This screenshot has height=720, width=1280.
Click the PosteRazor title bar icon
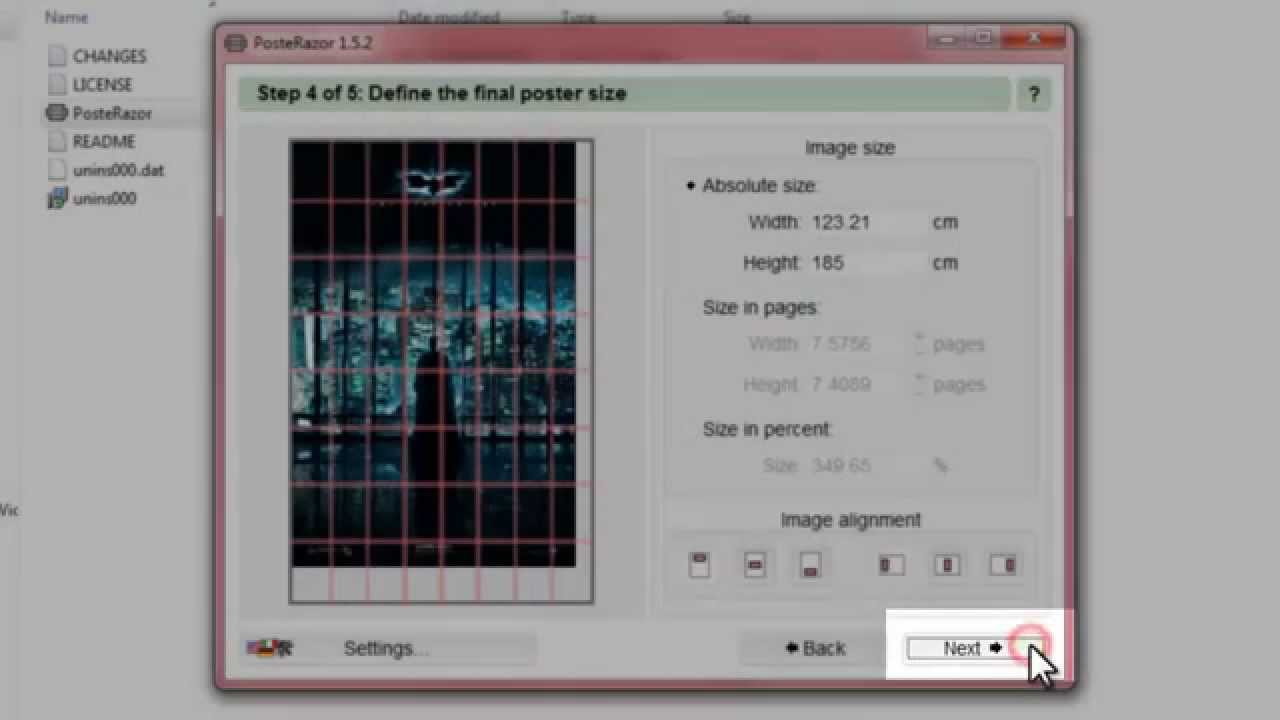click(x=235, y=43)
